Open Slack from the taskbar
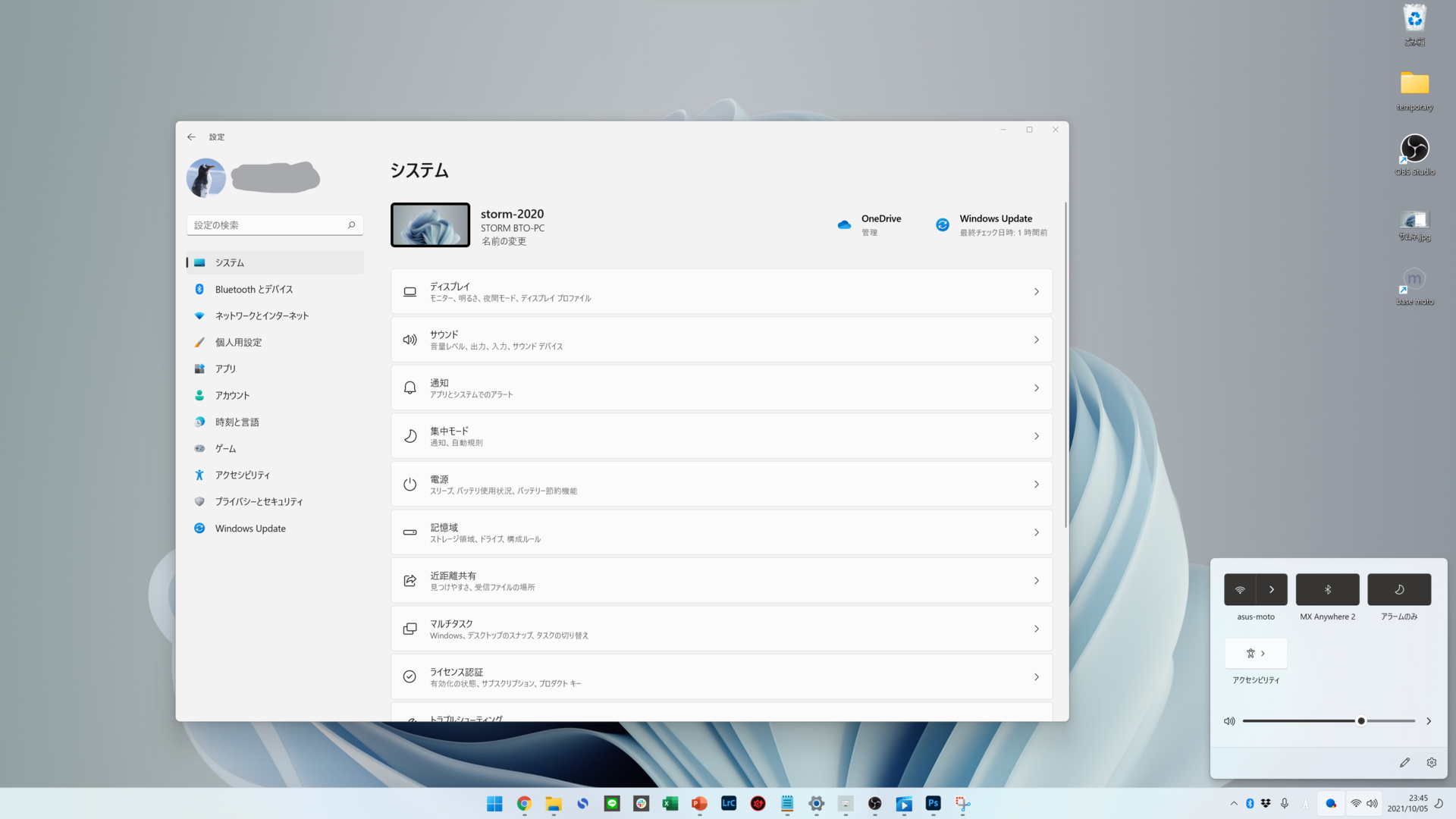The height and width of the screenshot is (819, 1456). pyautogui.click(x=641, y=804)
